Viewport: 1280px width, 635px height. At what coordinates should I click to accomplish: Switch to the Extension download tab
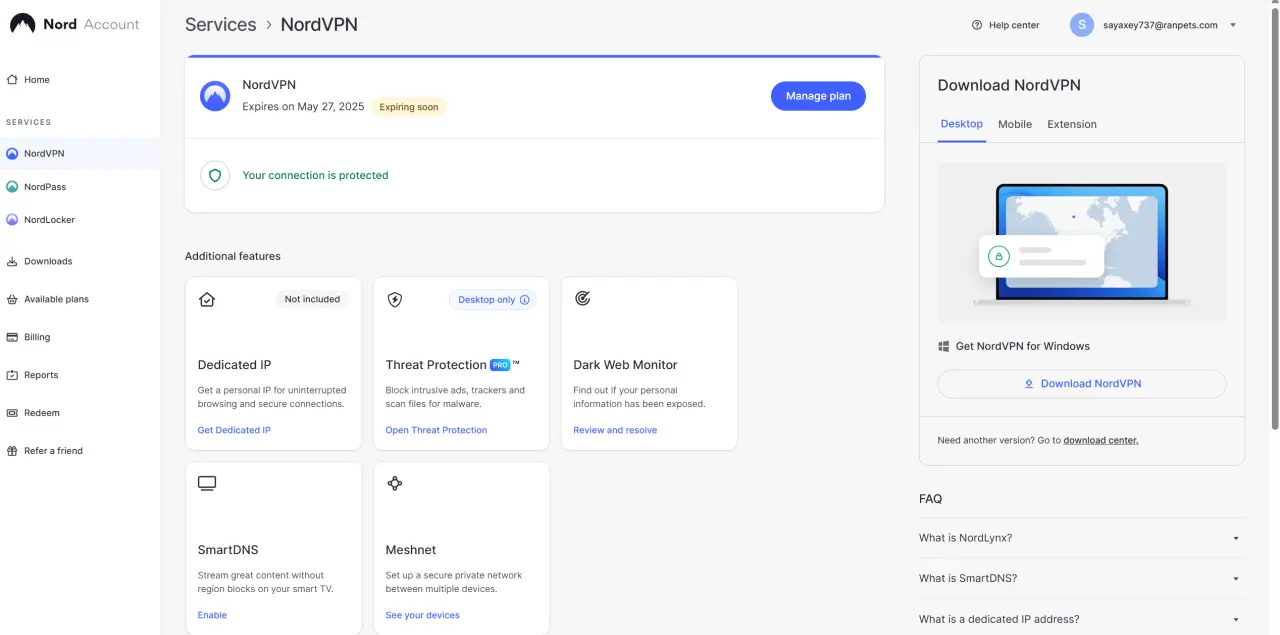pyautogui.click(x=1072, y=124)
